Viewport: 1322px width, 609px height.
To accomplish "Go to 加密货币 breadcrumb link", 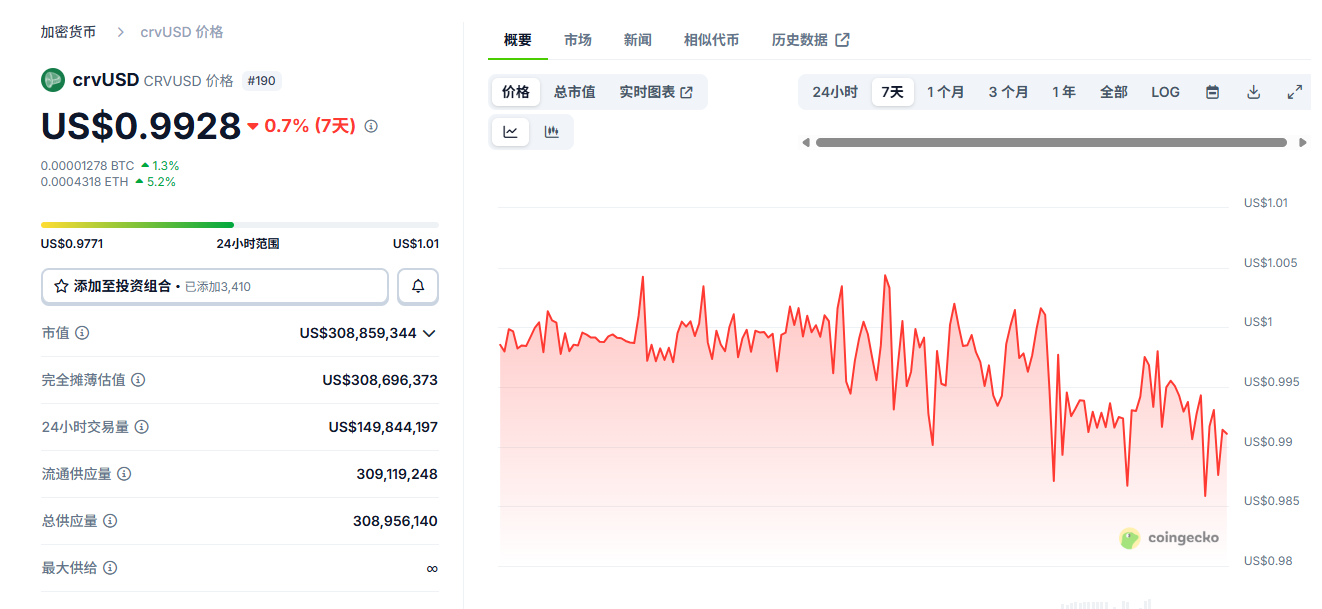I will pyautogui.click(x=68, y=32).
